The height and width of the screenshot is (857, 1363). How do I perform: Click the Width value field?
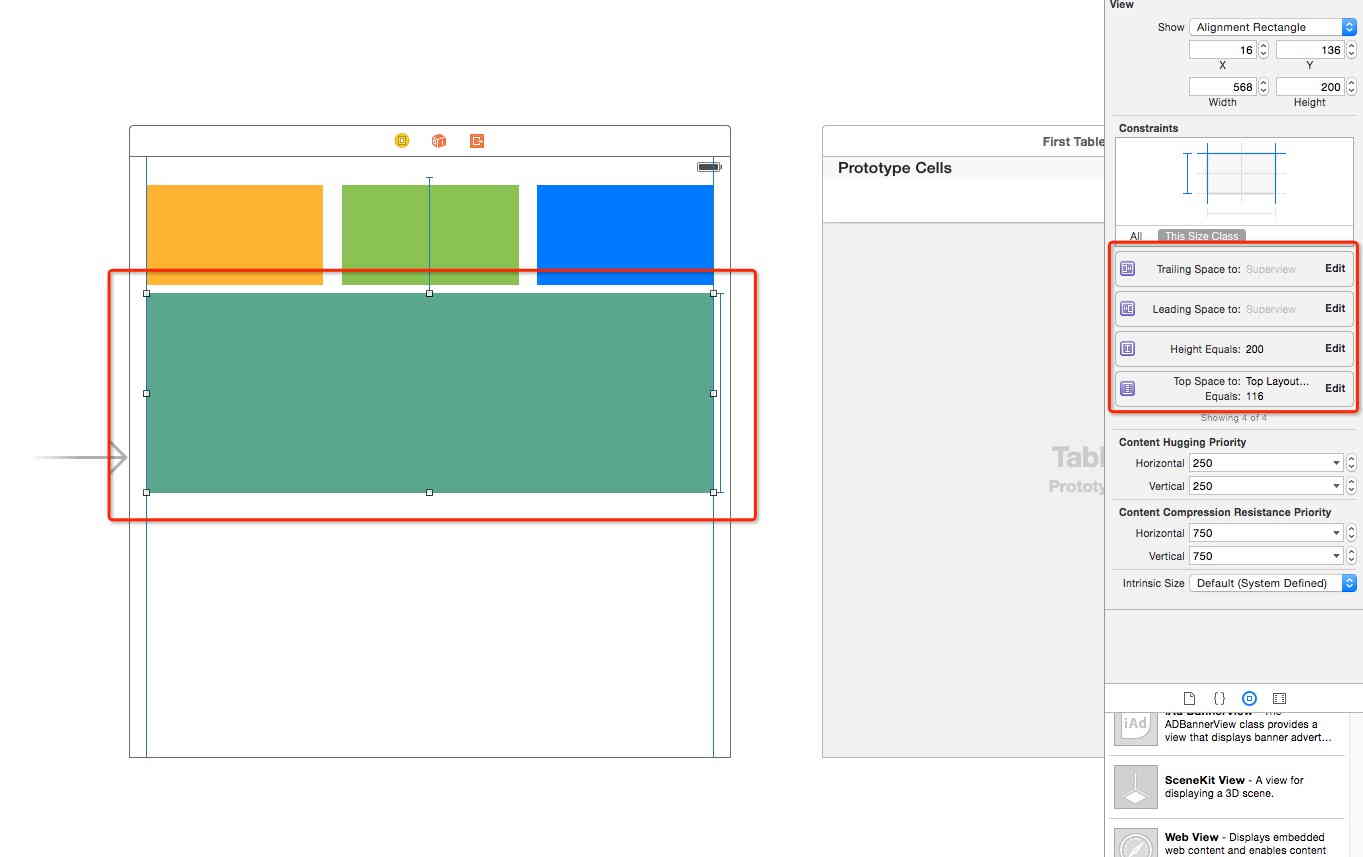(x=1222, y=87)
